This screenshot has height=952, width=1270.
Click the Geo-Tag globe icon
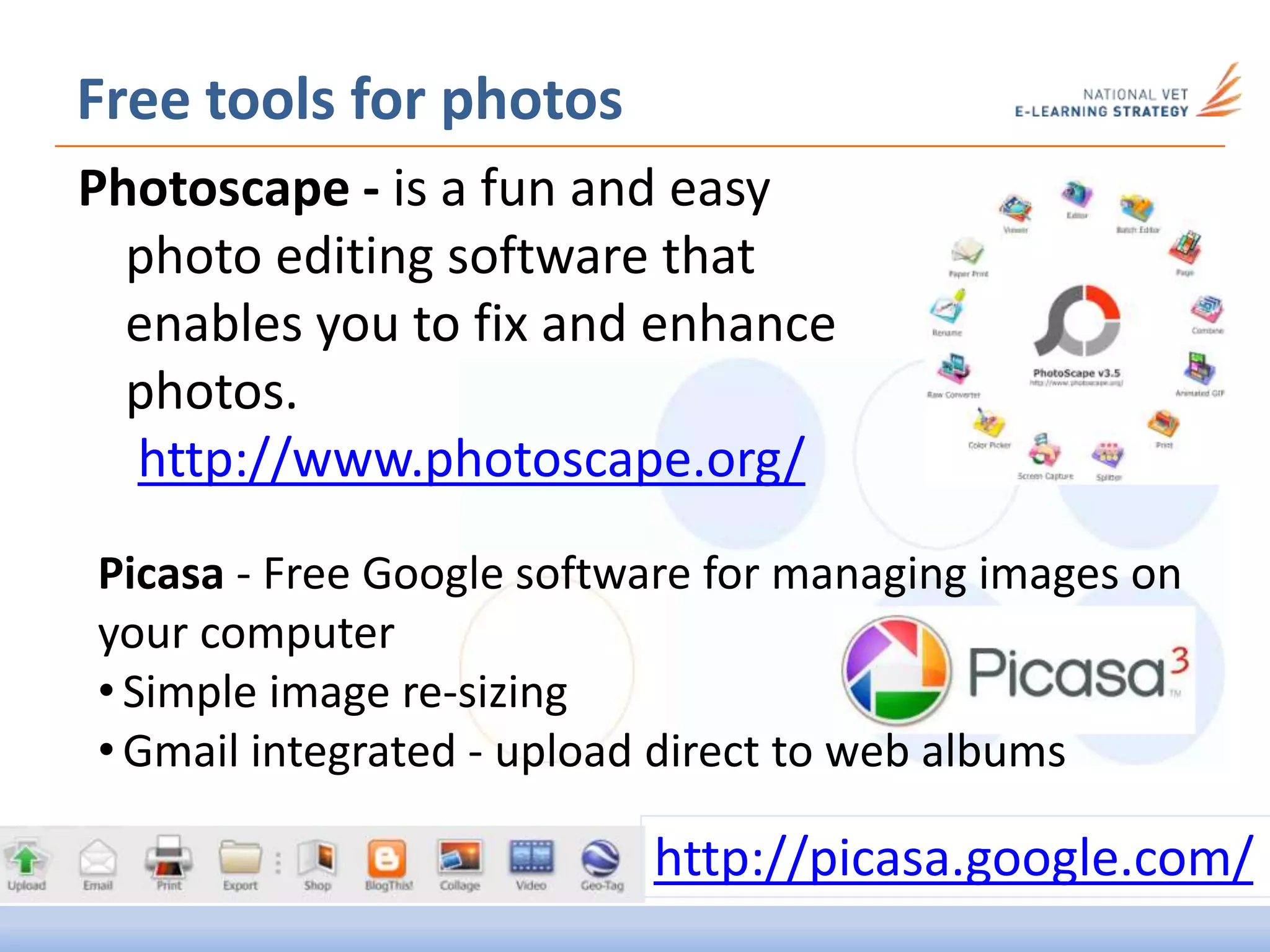tap(601, 858)
